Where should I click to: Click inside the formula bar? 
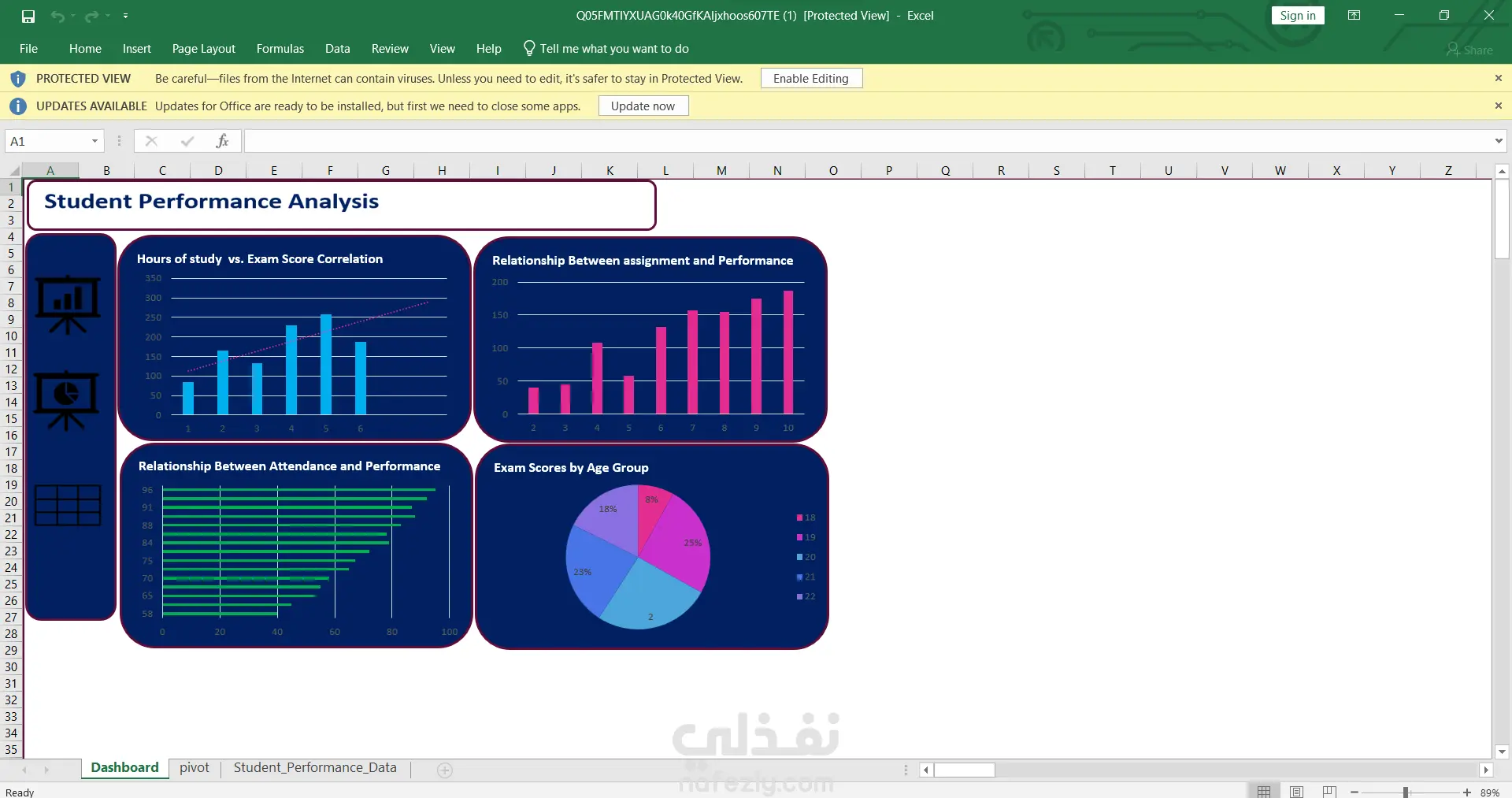866,141
